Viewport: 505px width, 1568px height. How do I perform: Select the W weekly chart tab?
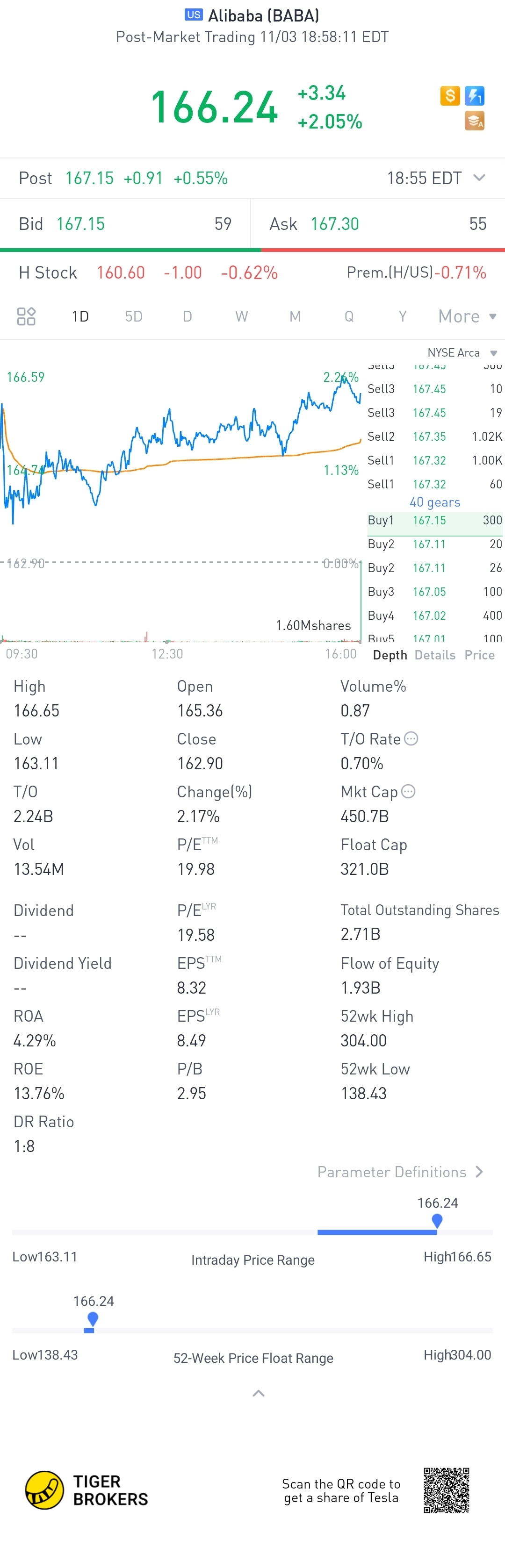pos(241,316)
